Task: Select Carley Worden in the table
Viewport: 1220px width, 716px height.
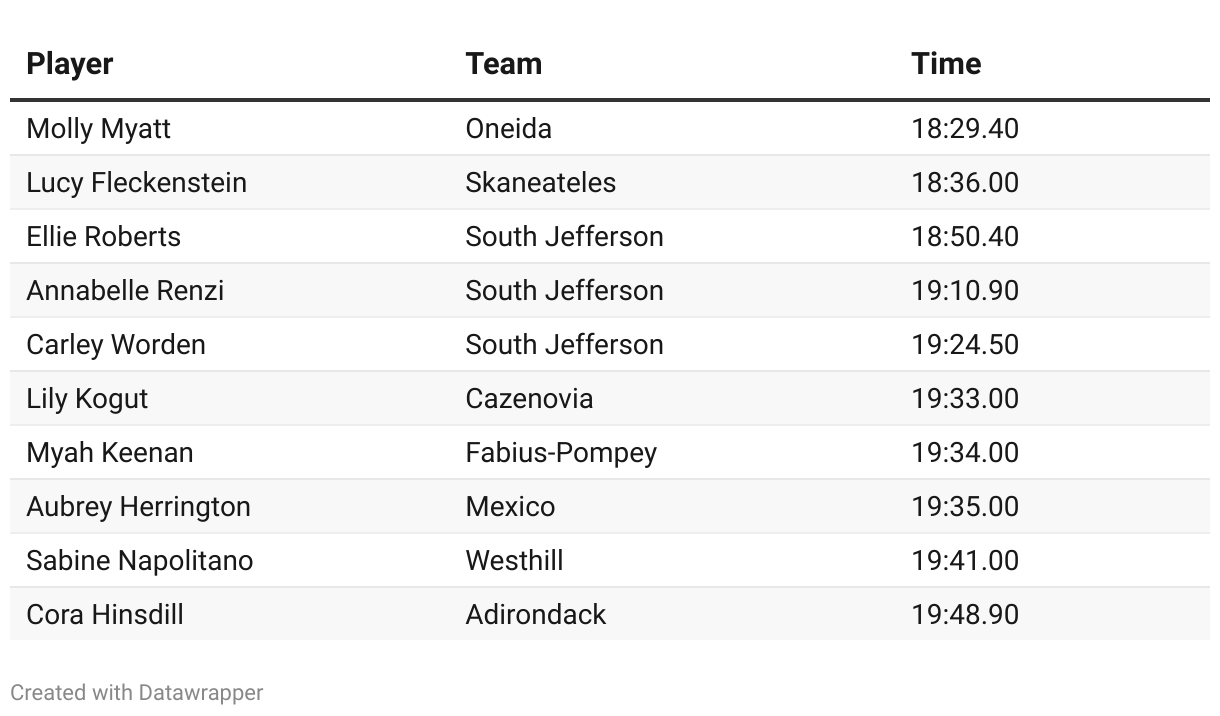Action: [116, 345]
